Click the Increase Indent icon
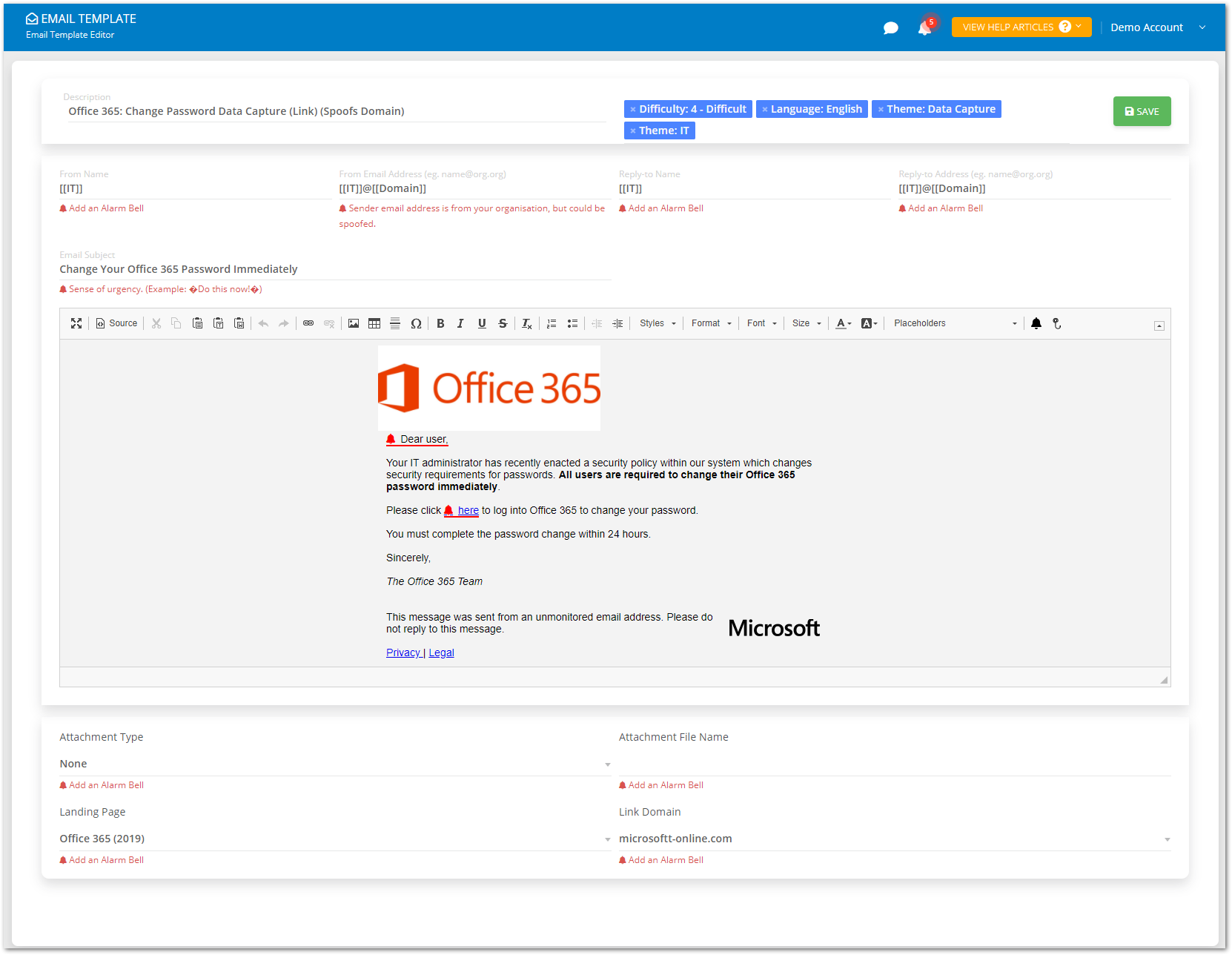This screenshot has width=1232, height=955. 617,323
